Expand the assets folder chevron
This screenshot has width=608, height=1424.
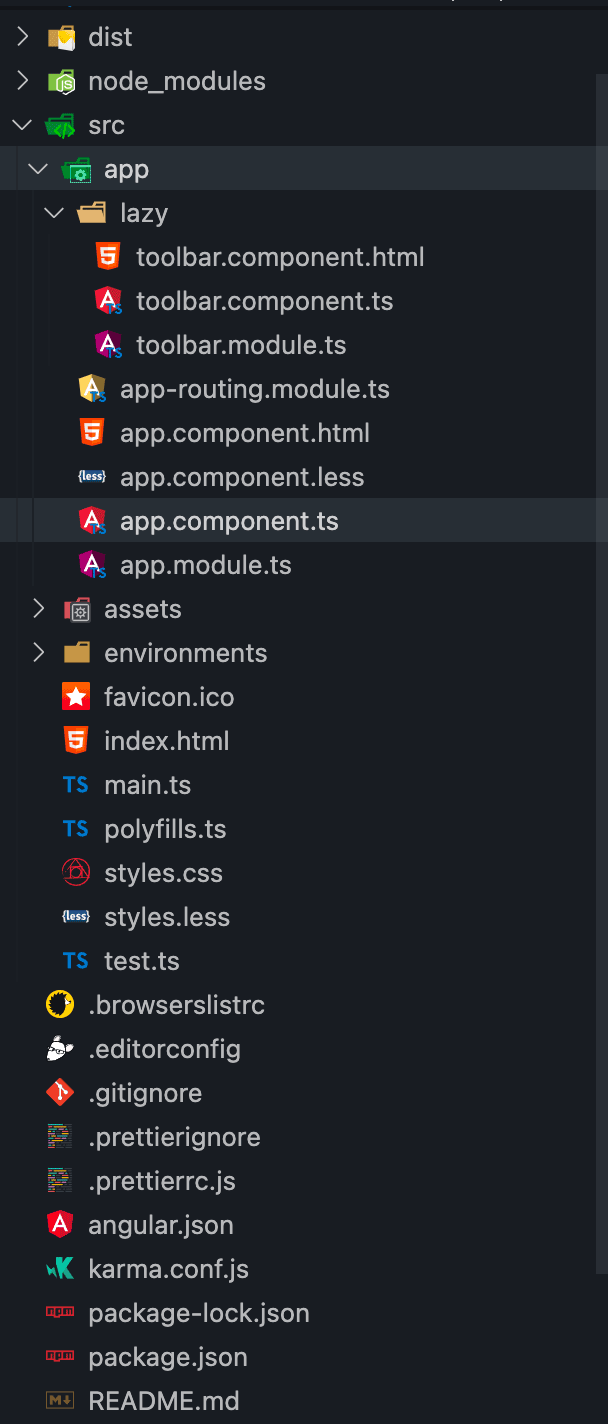coord(39,609)
